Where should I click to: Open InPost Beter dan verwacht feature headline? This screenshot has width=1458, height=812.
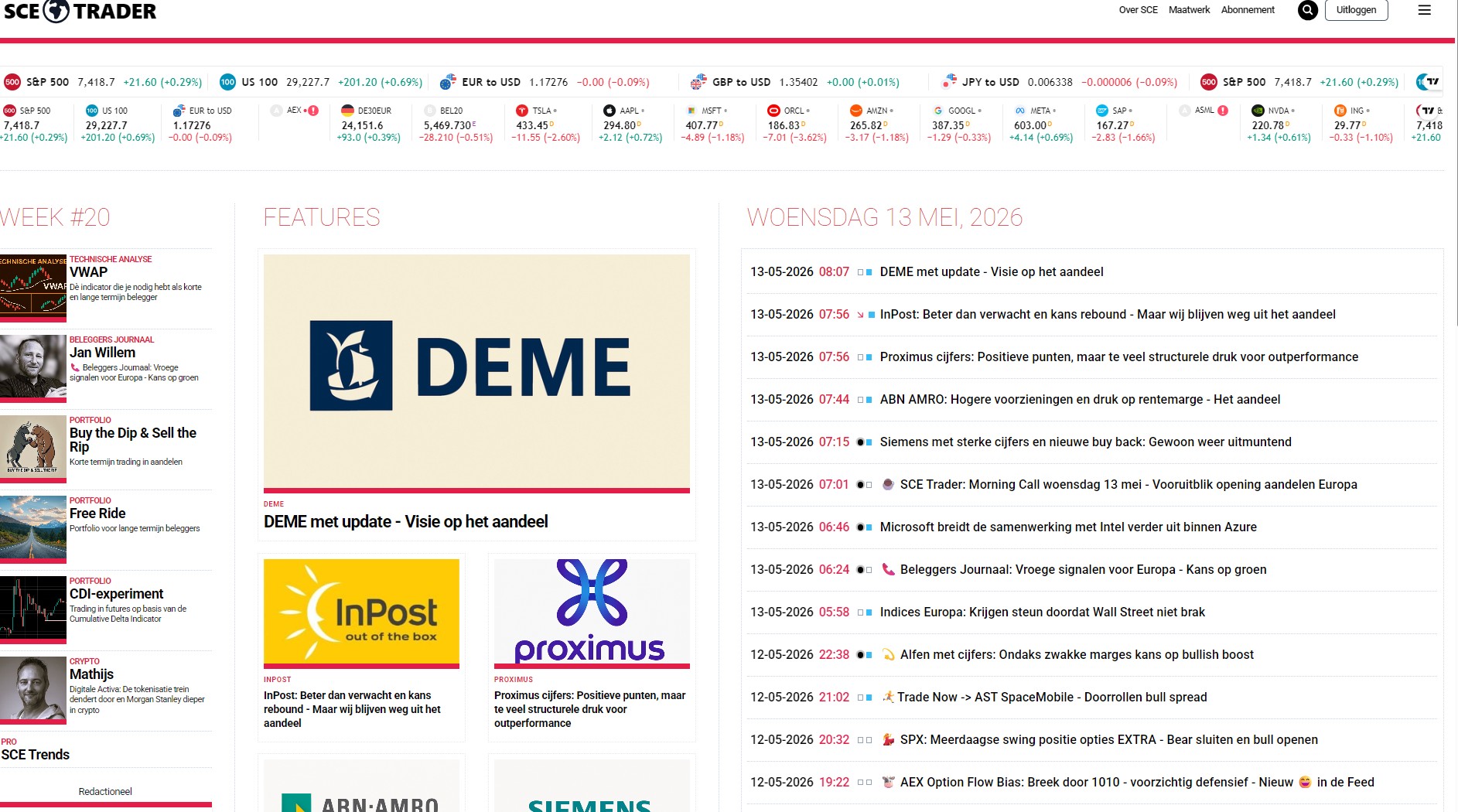coord(352,709)
